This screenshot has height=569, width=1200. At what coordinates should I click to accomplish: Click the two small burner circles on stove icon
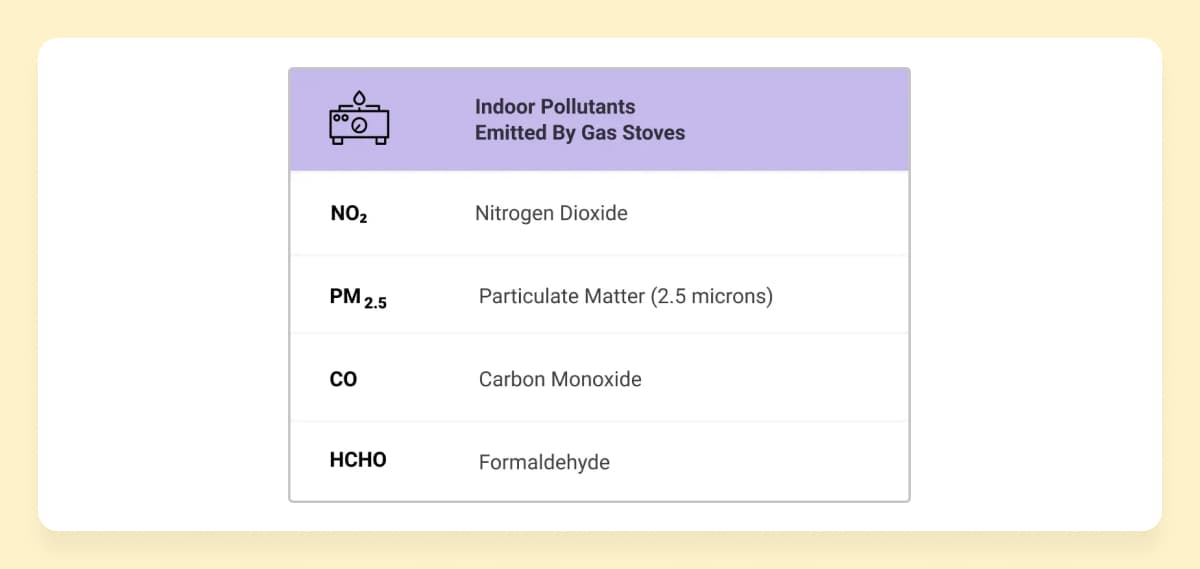coord(340,118)
